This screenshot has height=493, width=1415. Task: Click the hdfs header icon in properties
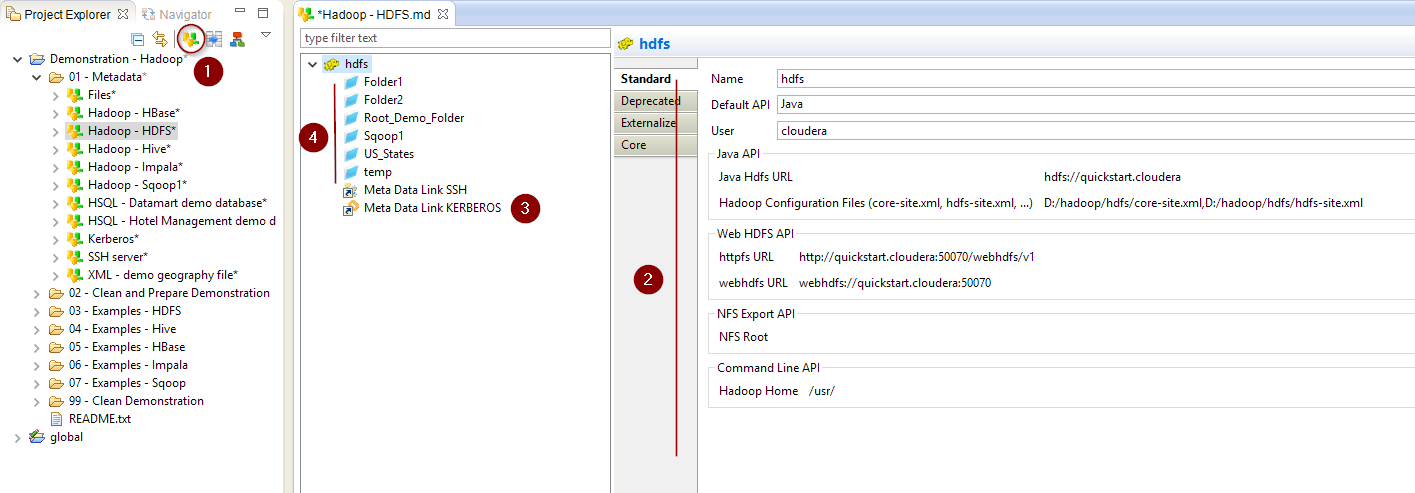626,44
